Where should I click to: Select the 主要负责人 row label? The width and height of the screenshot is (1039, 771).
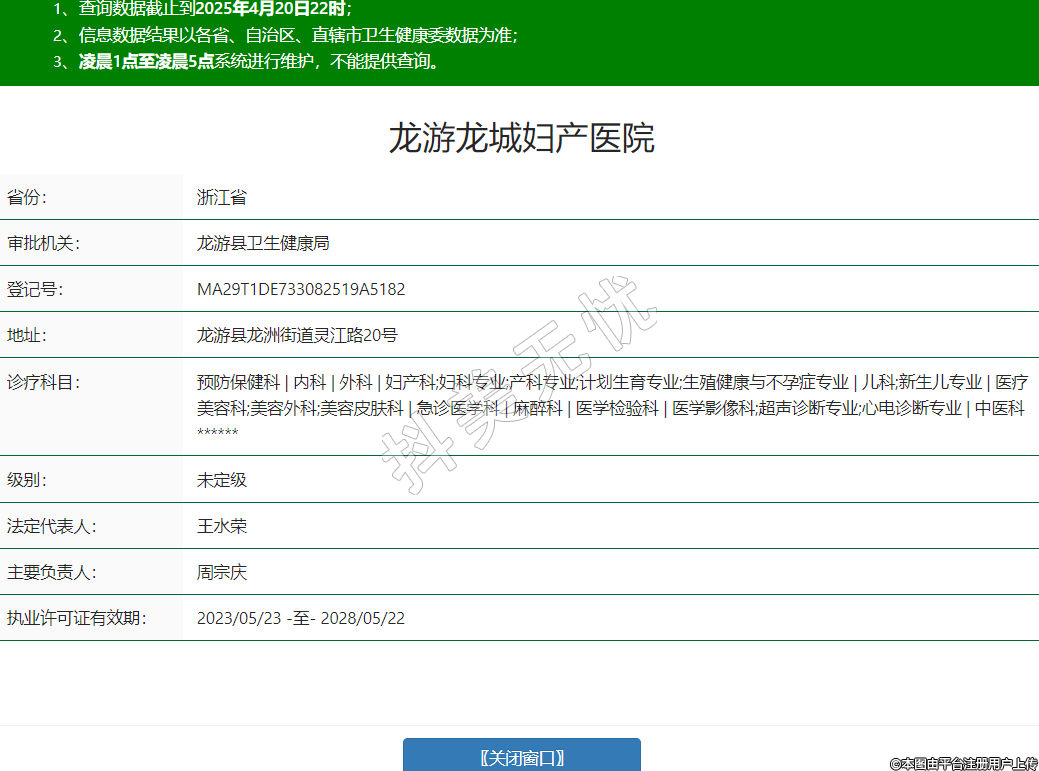51,573
